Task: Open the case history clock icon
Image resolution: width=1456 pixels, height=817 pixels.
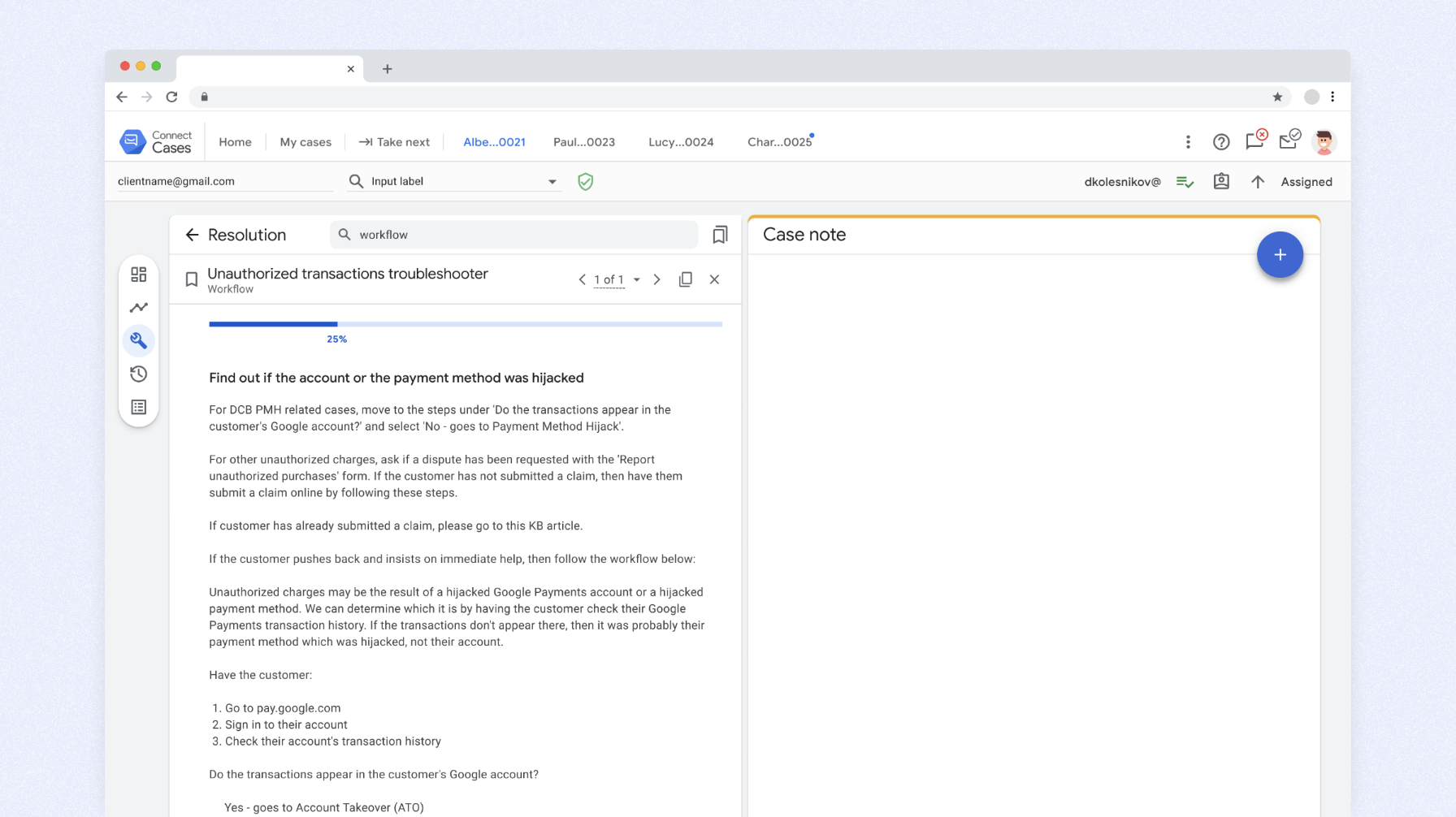Action: (x=139, y=374)
